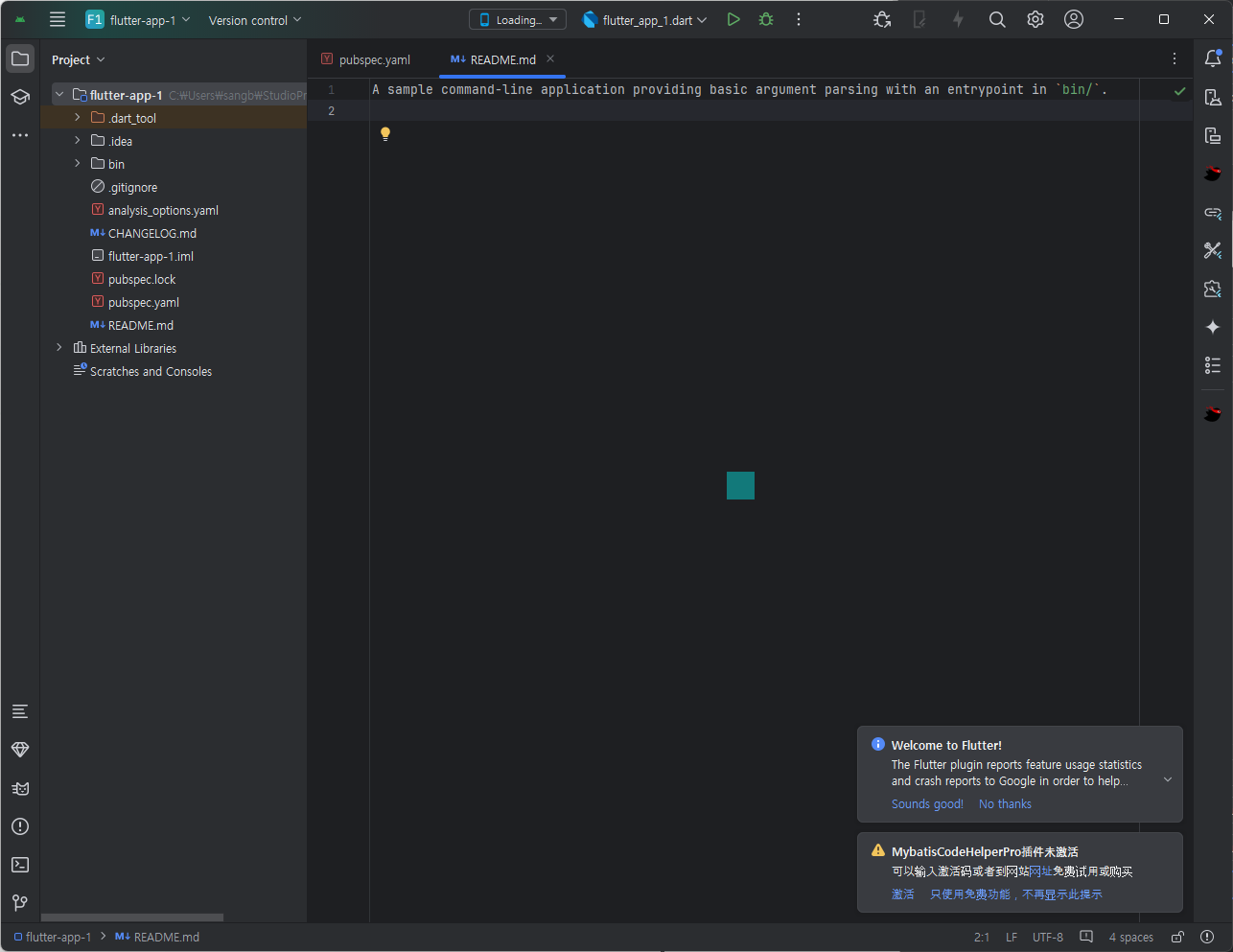The height and width of the screenshot is (952, 1233).
Task: Open the run configuration dropdown flutter_app_1.dart
Action: [644, 18]
